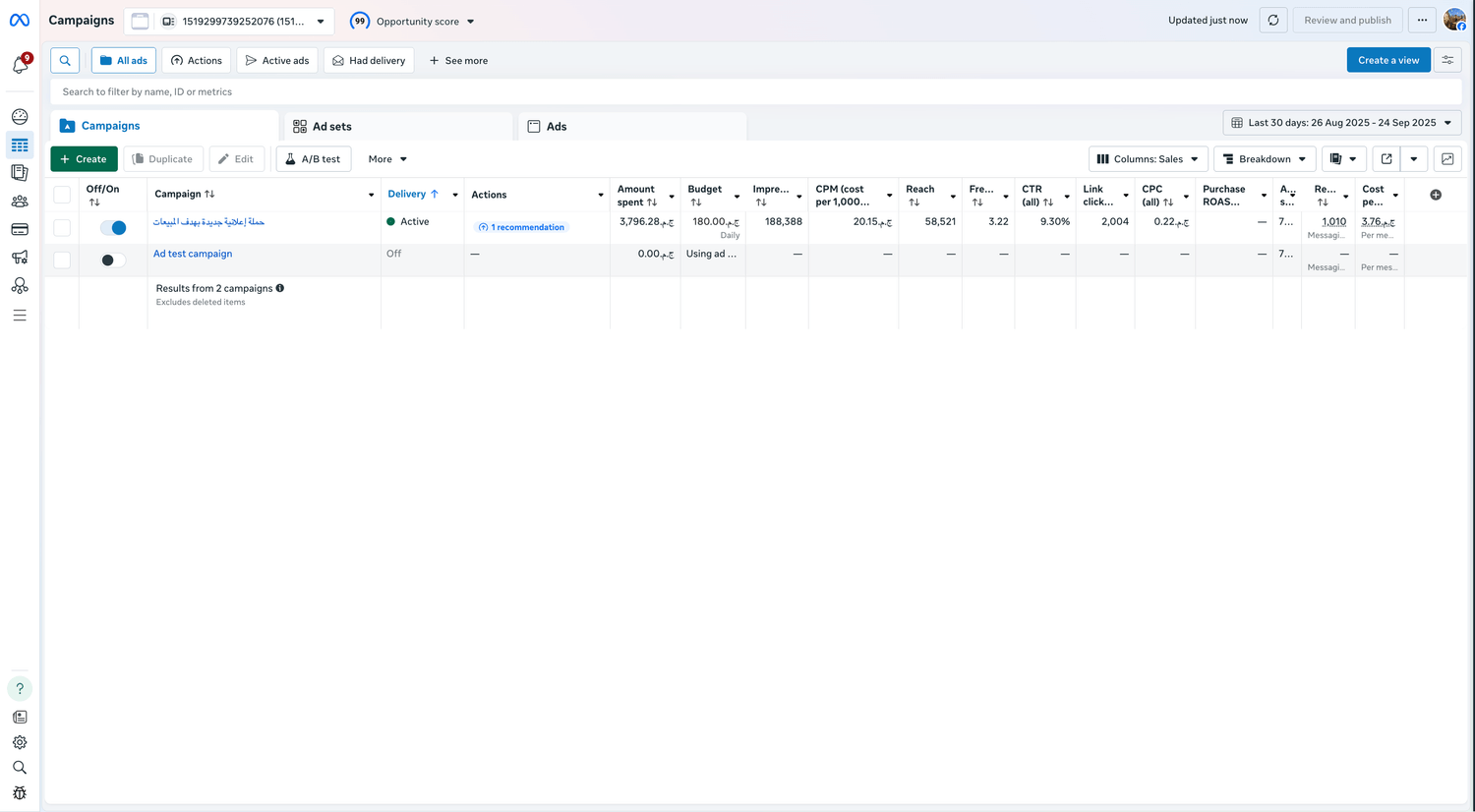1475x812 pixels.
Task: Open Settings gear in left sidebar
Action: 20,742
